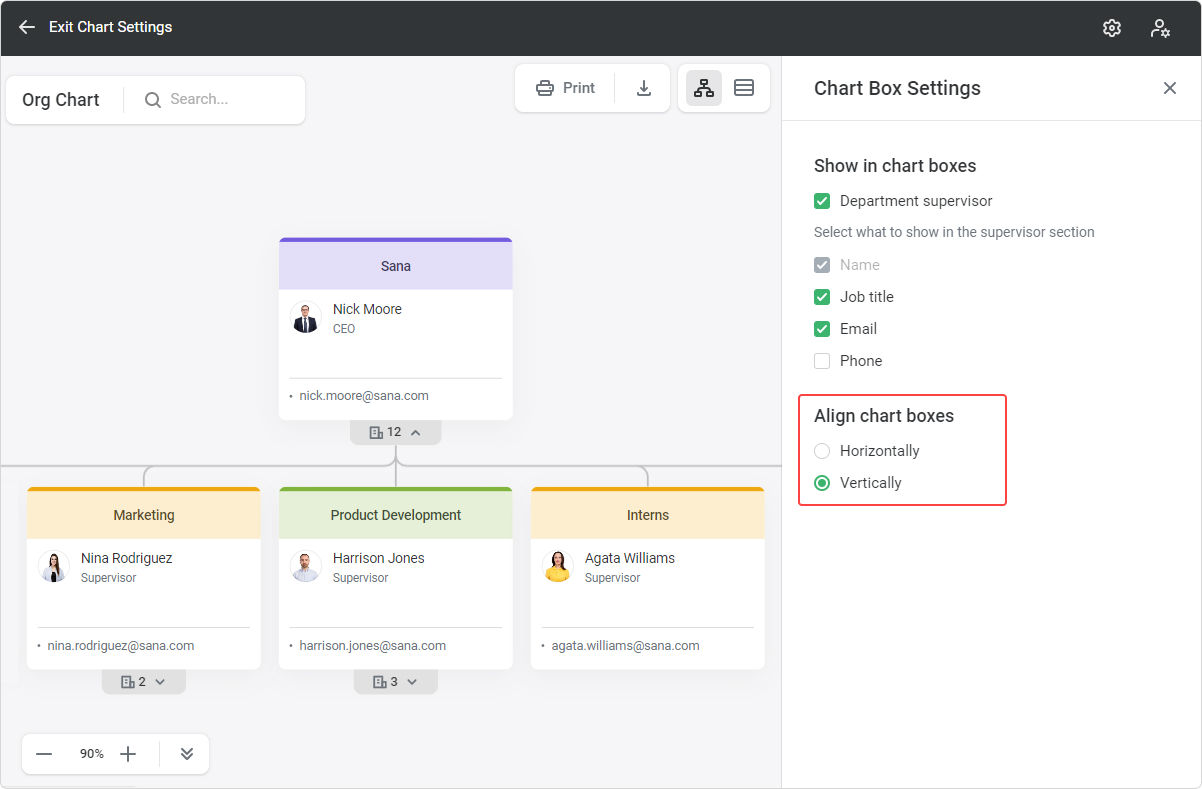Enable the Phone checkbox
This screenshot has width=1202, height=789.
coord(822,361)
